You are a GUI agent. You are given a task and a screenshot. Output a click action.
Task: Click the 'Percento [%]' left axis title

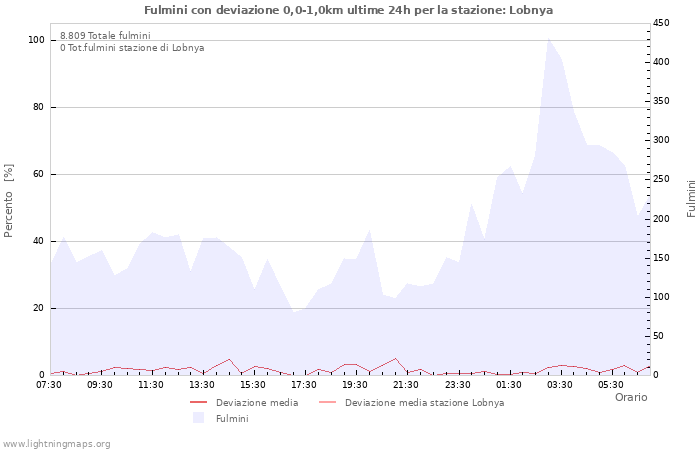pos(9,200)
